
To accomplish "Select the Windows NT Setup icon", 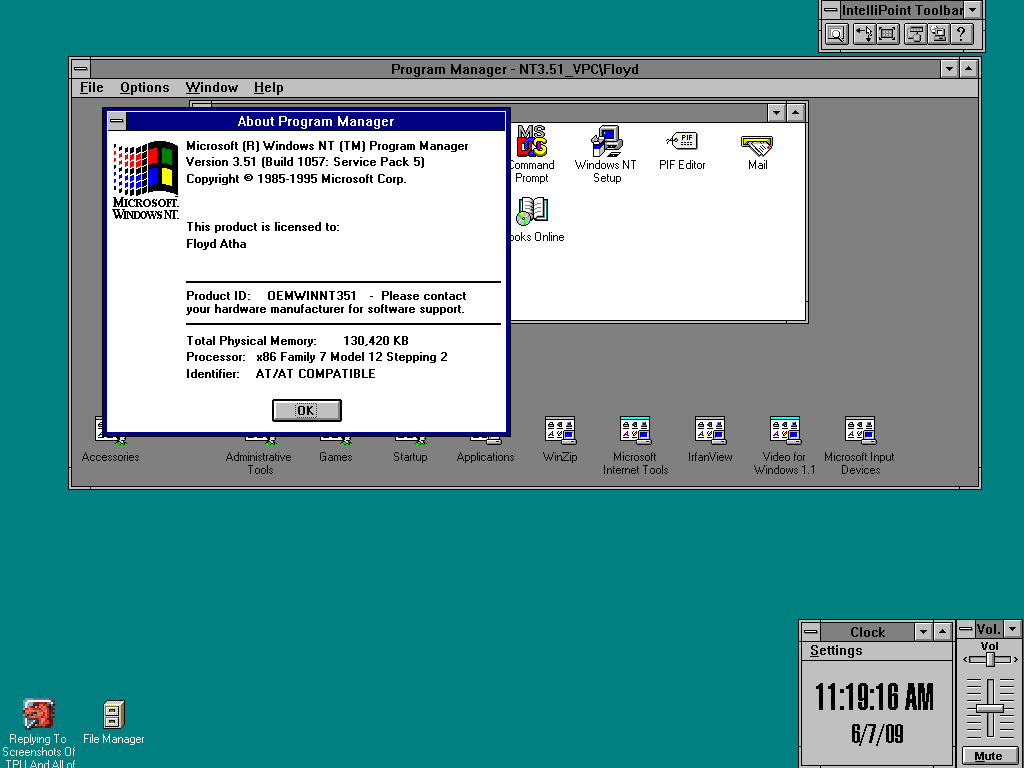I will pyautogui.click(x=606, y=142).
